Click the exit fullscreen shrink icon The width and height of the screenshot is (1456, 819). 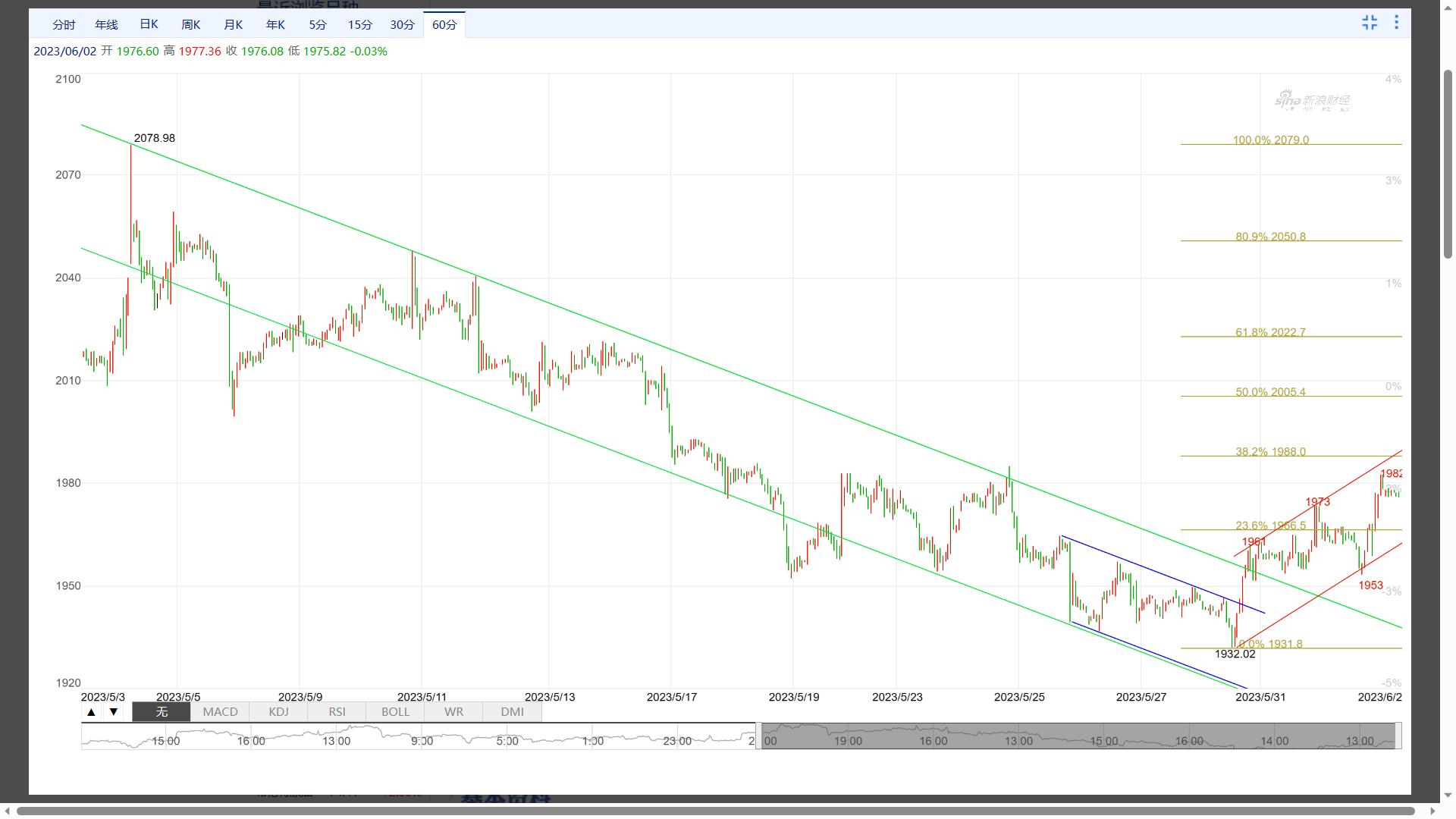1370,23
